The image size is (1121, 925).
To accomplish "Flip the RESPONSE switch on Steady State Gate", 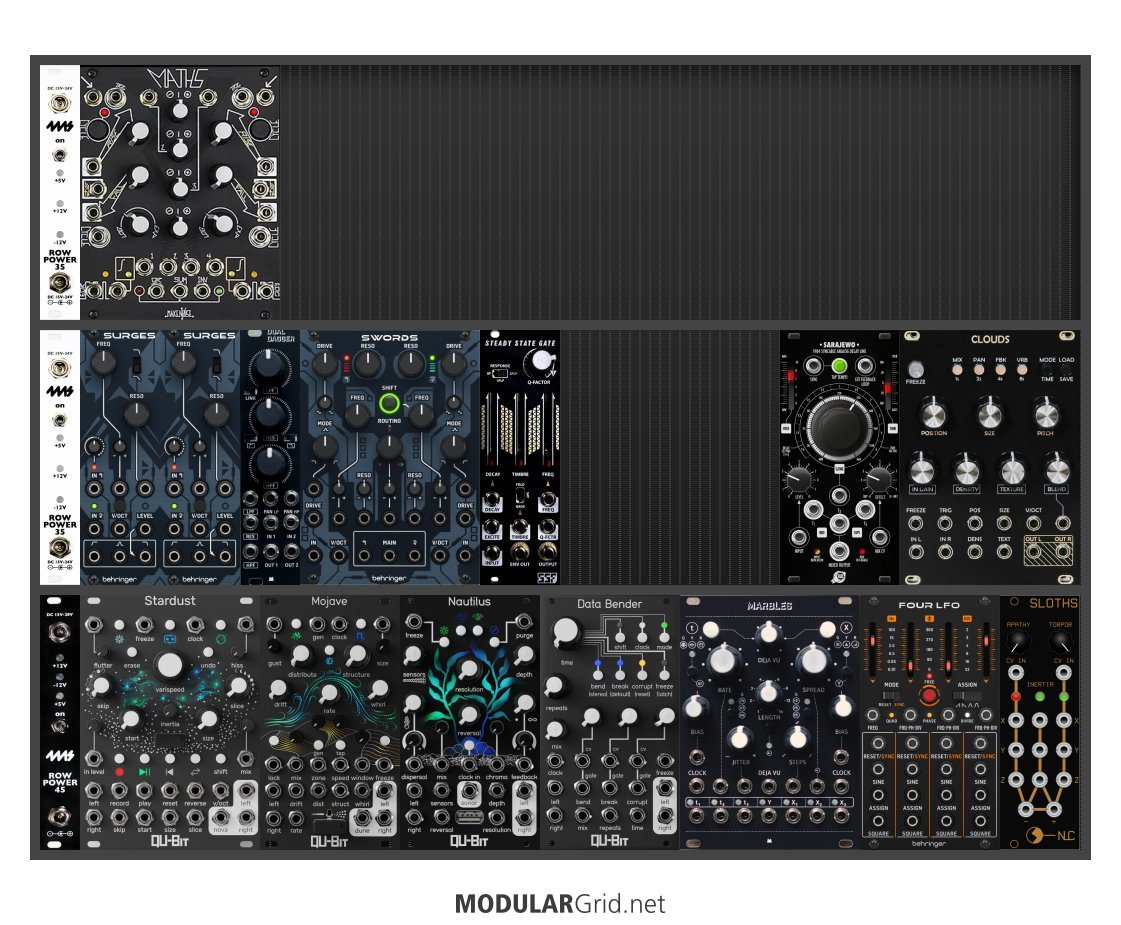I will pyautogui.click(x=500, y=372).
